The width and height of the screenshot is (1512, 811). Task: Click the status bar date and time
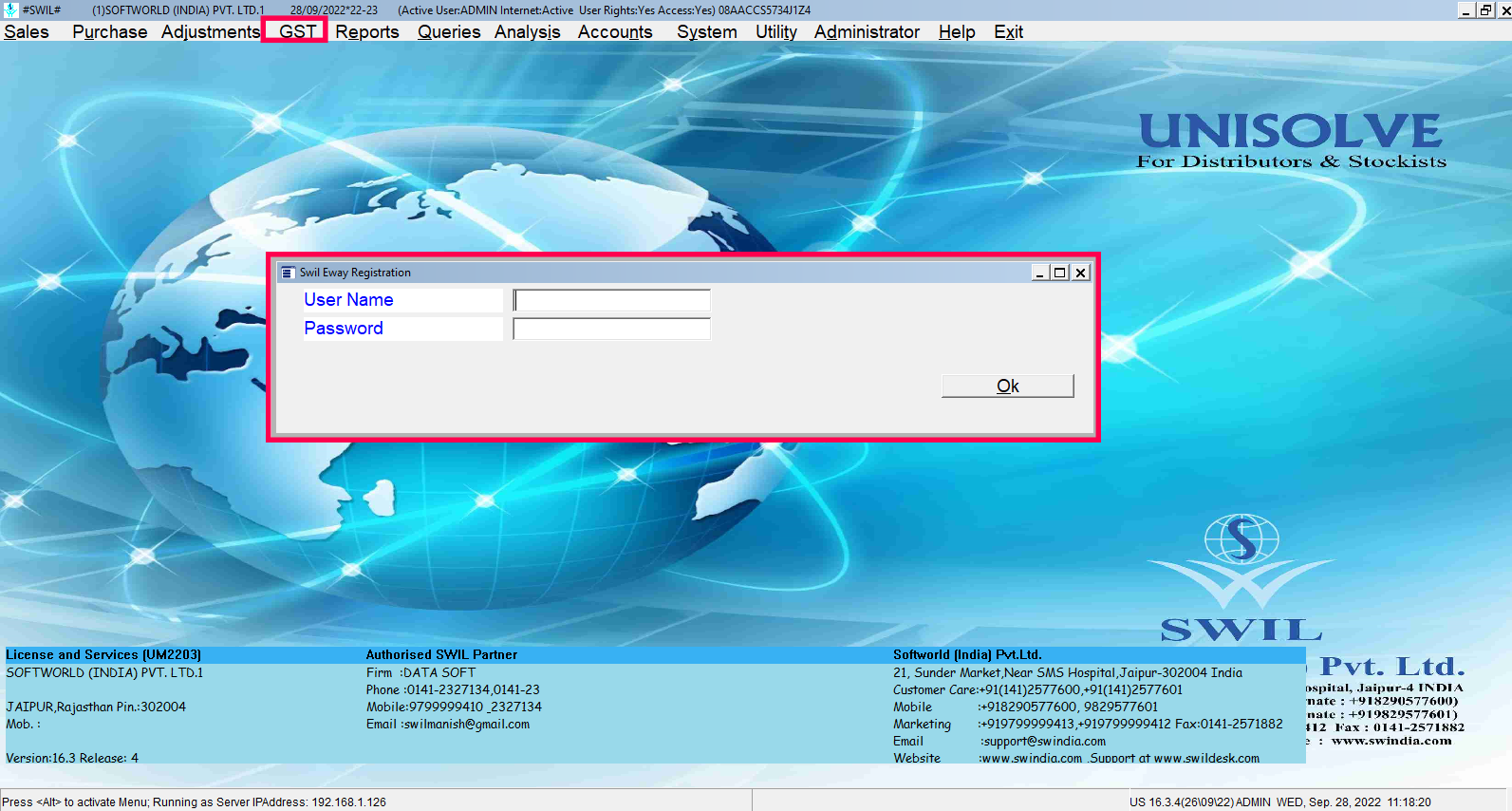pyautogui.click(x=1353, y=802)
